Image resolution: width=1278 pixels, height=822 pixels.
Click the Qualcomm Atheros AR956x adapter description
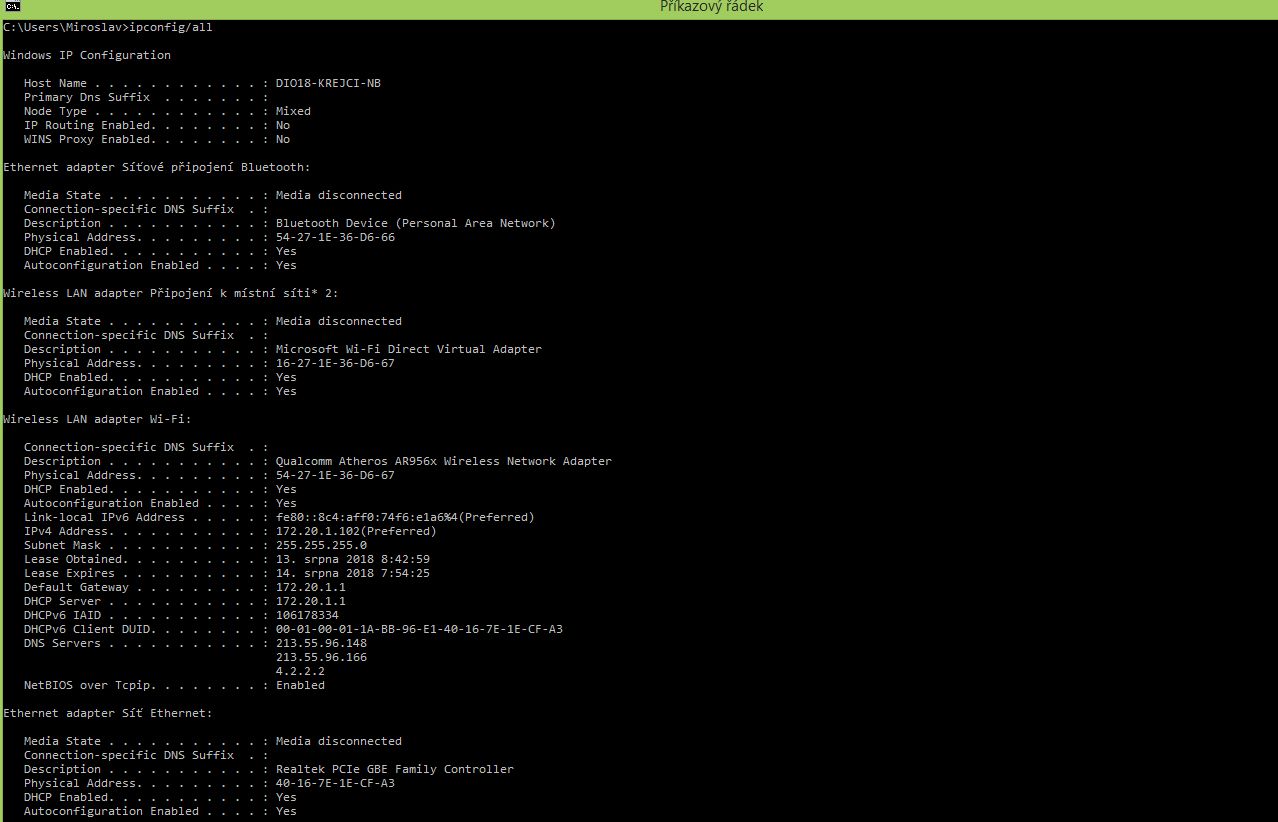(x=443, y=461)
